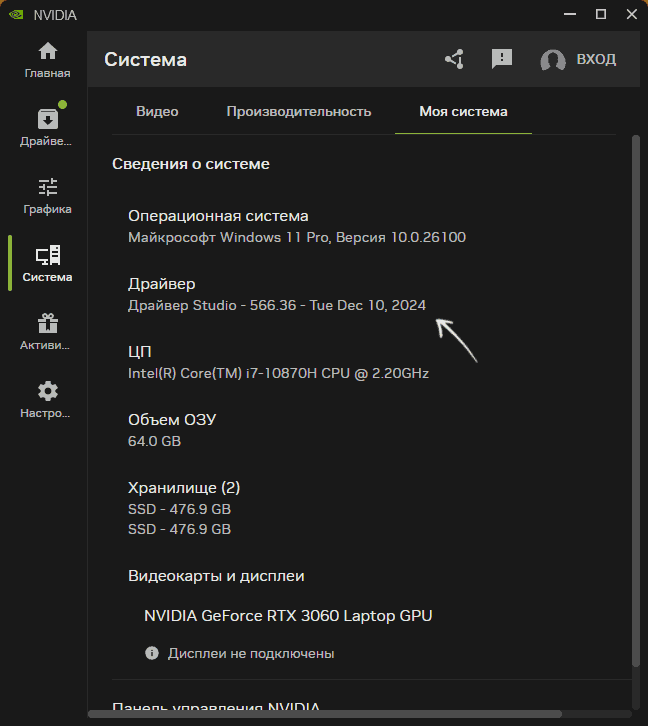This screenshot has width=648, height=726.
Task: Select the Моя система tab
Action: 463,111
